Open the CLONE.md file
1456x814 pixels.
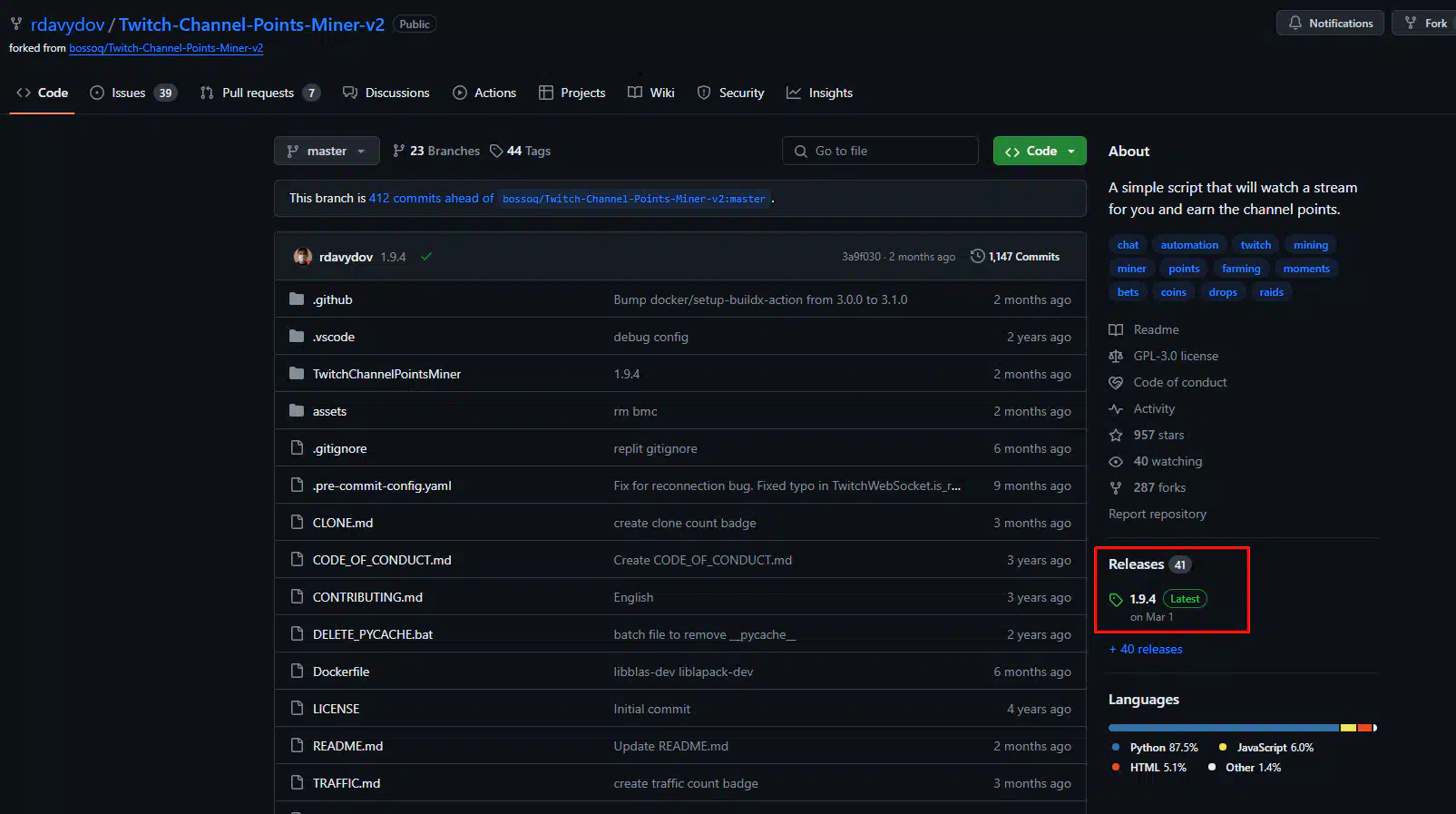click(x=343, y=523)
